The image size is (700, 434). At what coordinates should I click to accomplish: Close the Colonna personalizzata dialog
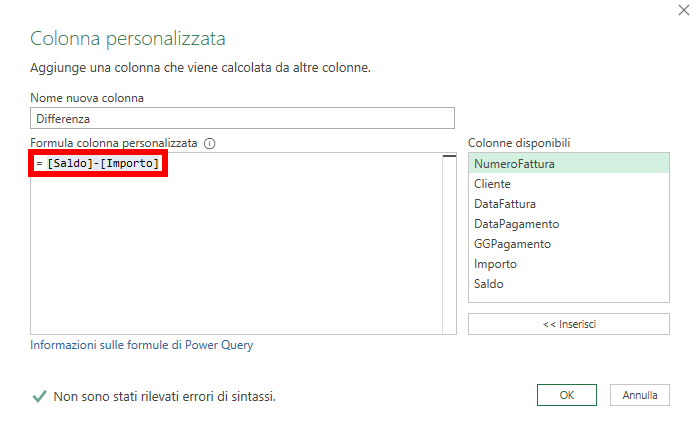tap(683, 10)
